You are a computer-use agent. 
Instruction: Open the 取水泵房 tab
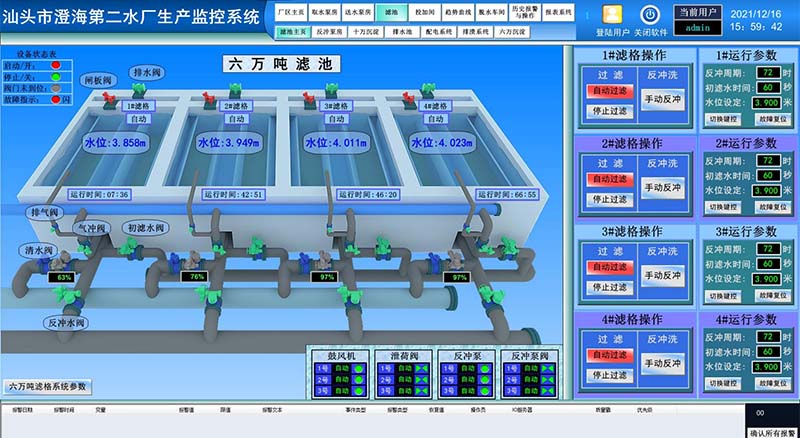[x=324, y=13]
